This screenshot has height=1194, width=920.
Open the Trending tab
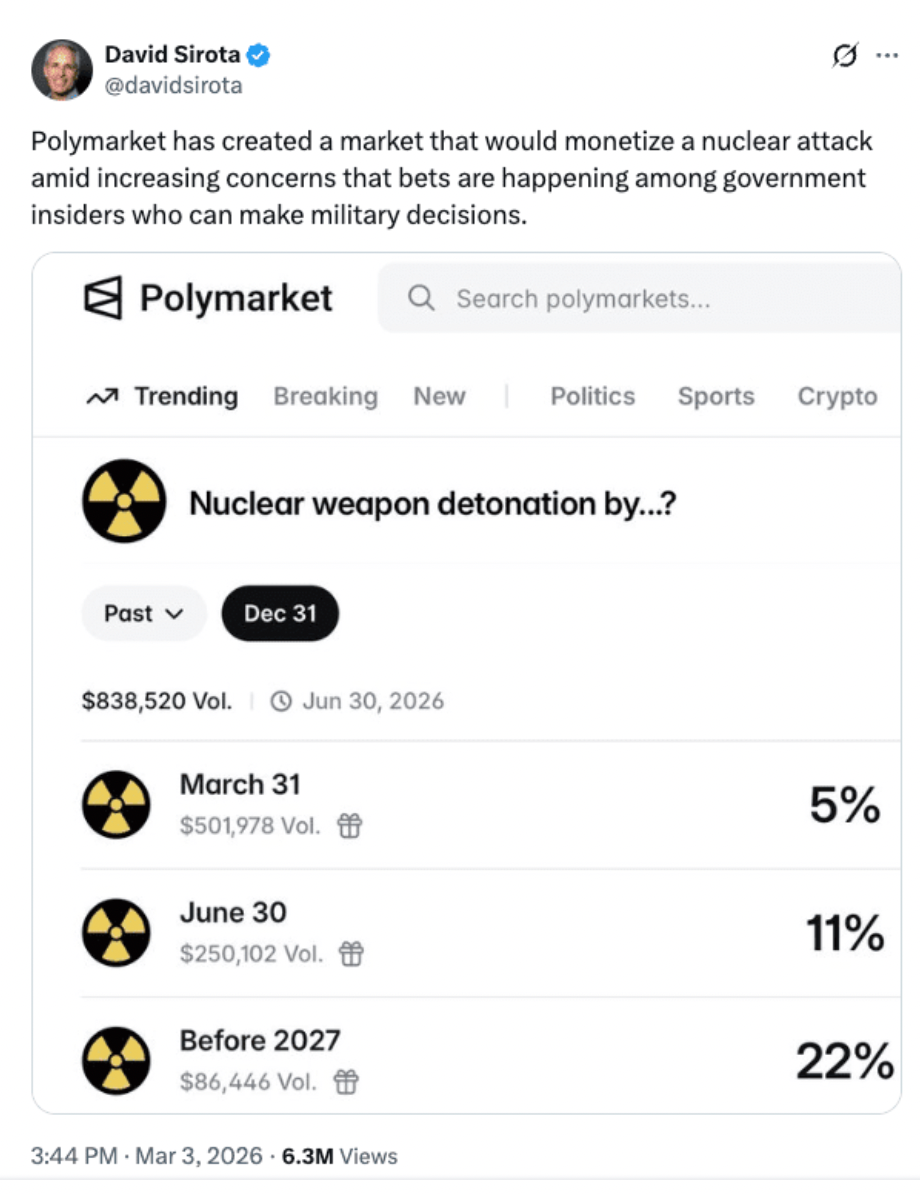162,397
